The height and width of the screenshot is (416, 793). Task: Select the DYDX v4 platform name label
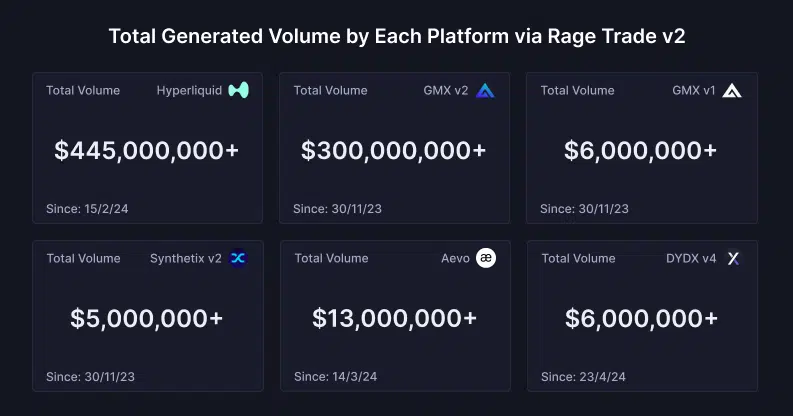tap(691, 258)
